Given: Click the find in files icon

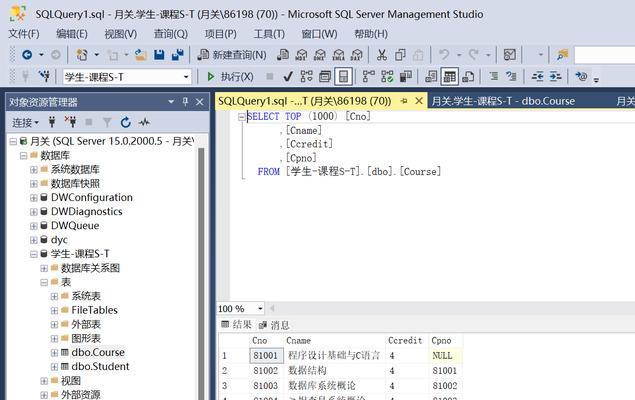Looking at the screenshot, I should point(562,55).
